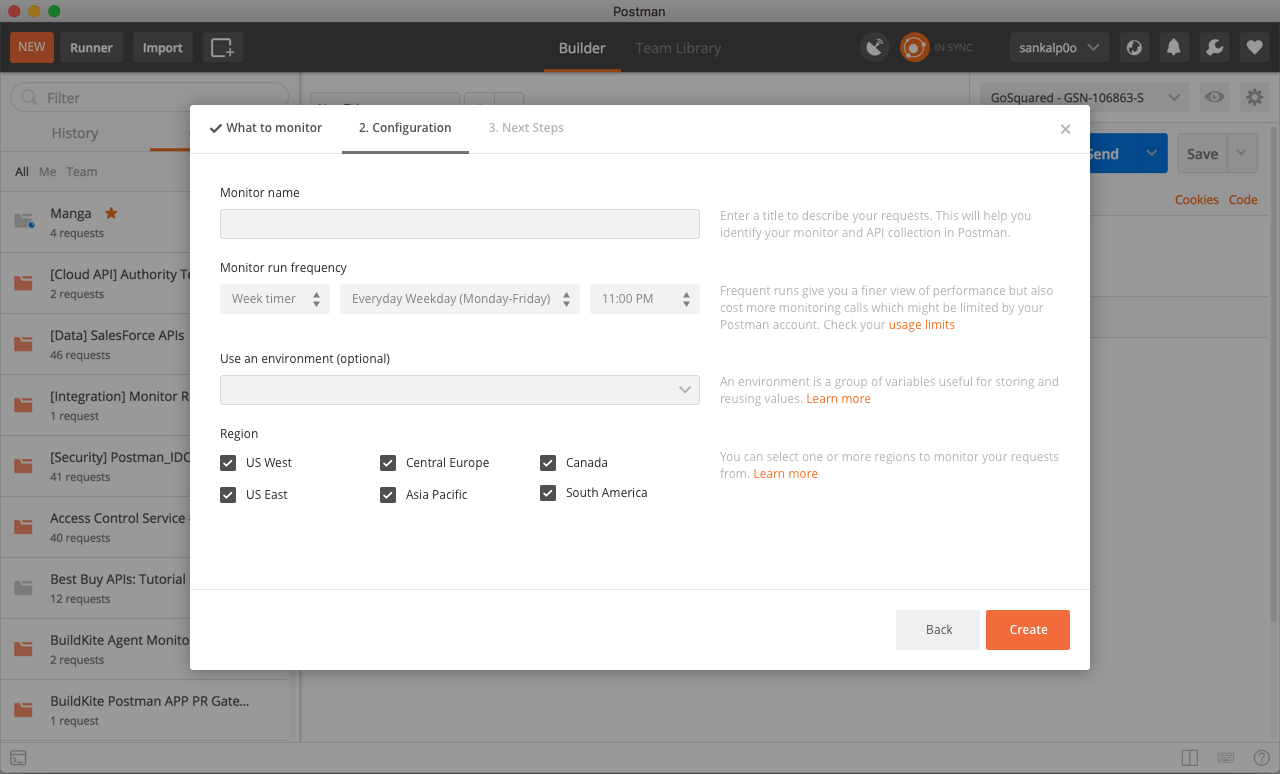Screen dimensions: 1280x774
Task: Click the NEW button
Action: tap(32, 47)
